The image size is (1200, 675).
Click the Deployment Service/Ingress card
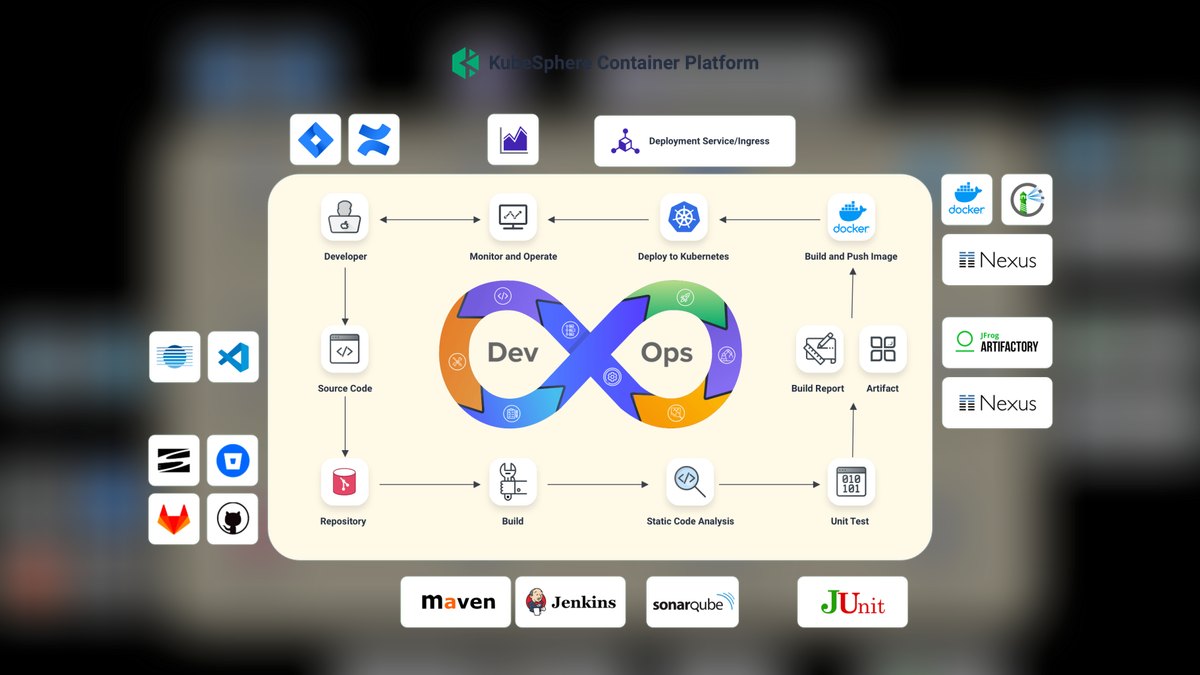tap(695, 141)
